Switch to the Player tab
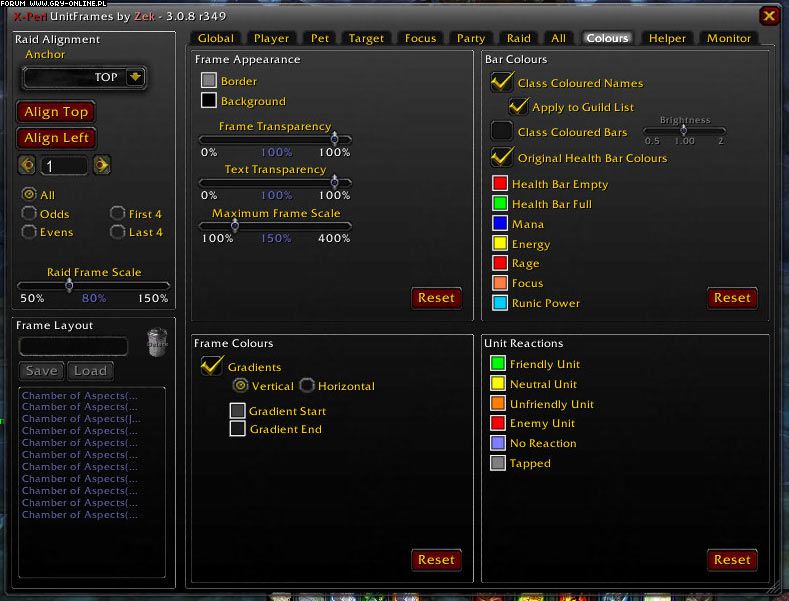 click(x=271, y=38)
